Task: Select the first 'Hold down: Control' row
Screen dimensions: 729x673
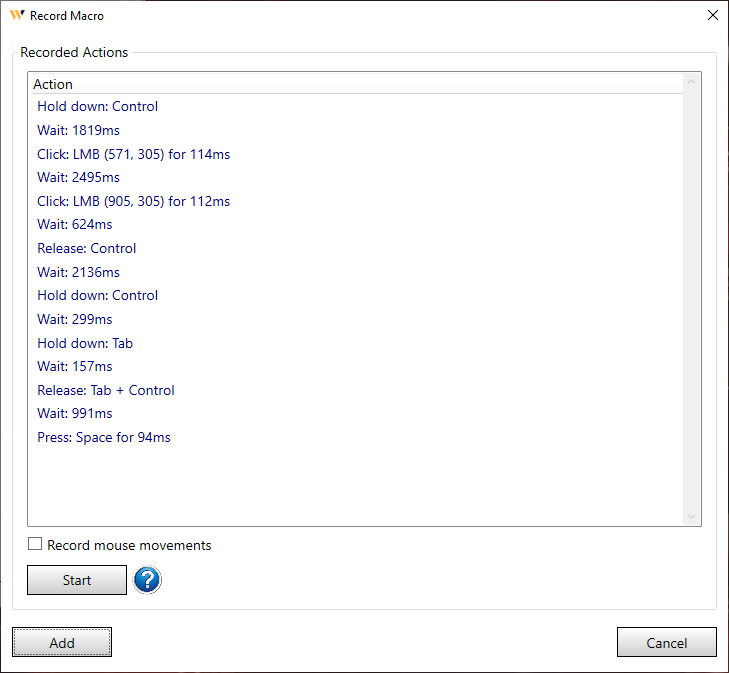Action: pos(356,106)
